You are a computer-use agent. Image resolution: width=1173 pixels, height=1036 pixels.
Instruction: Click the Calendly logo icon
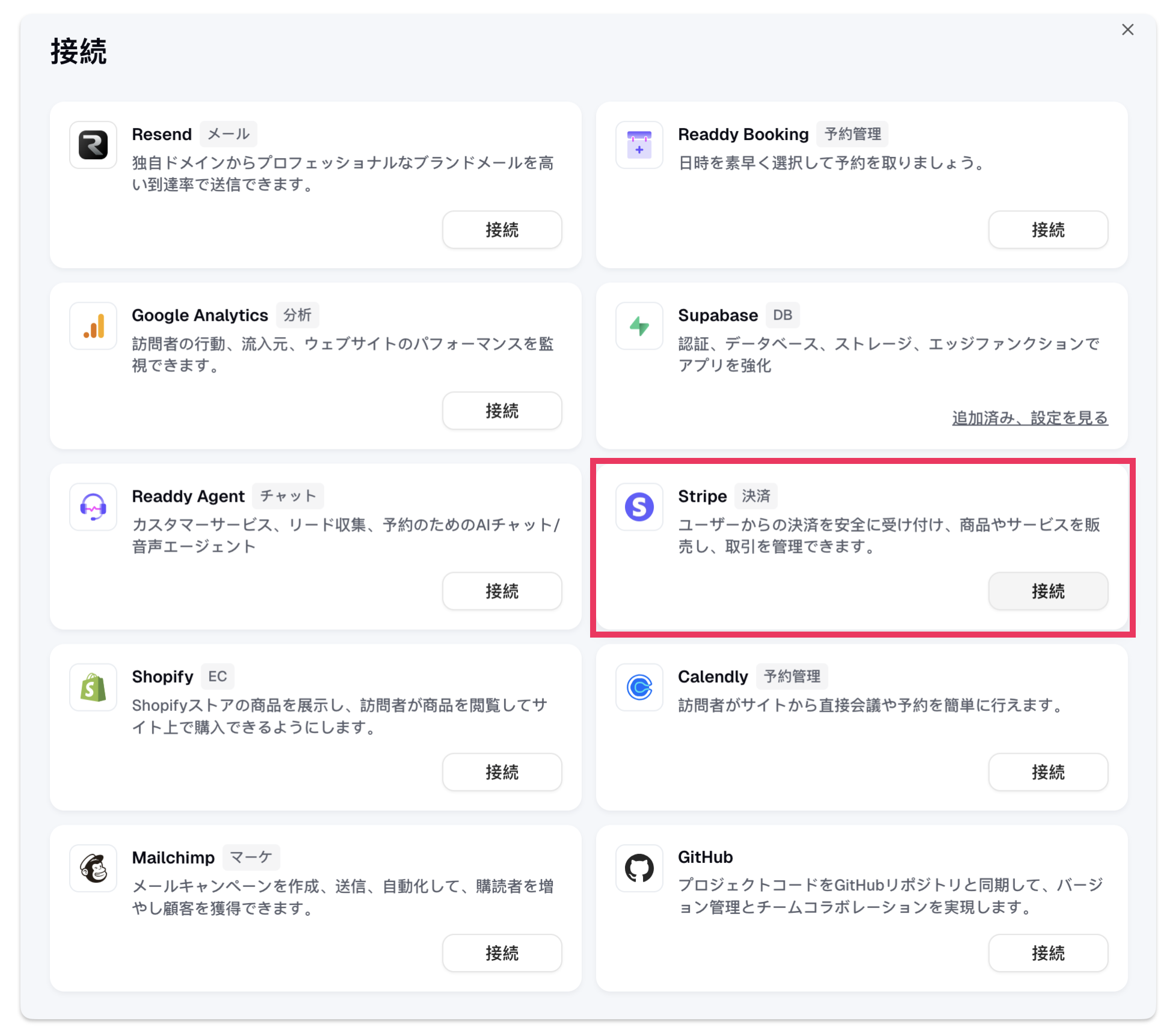click(x=639, y=687)
